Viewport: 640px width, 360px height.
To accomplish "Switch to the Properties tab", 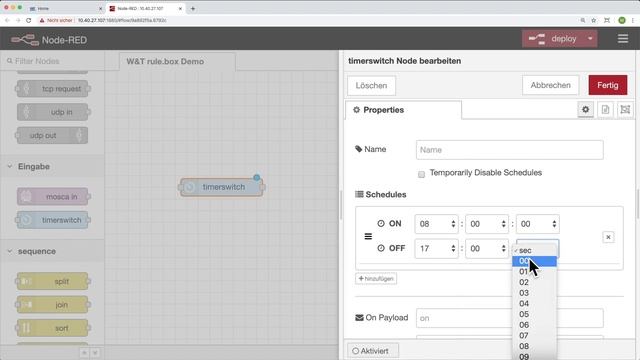I will point(404,110).
